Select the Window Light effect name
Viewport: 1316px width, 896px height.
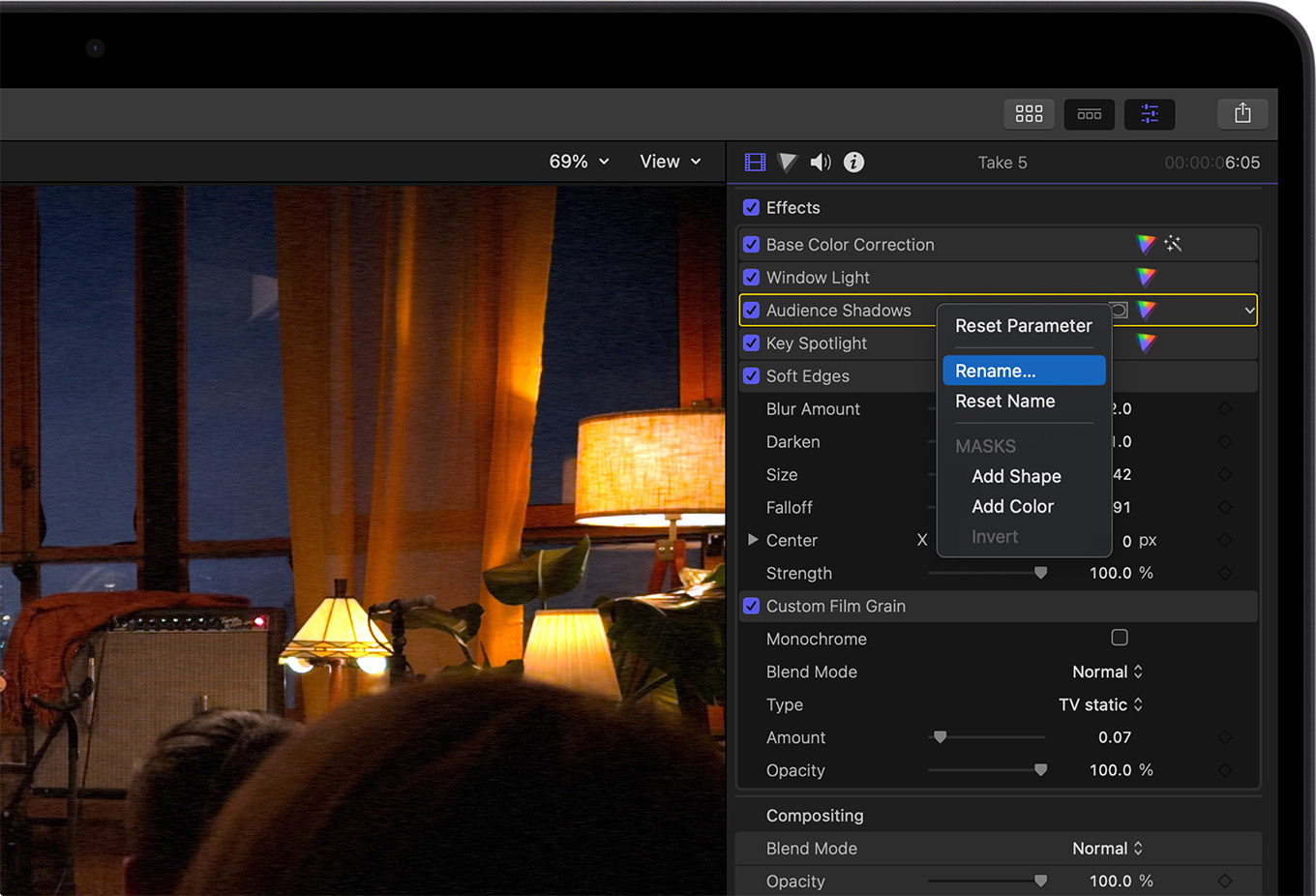coord(818,278)
